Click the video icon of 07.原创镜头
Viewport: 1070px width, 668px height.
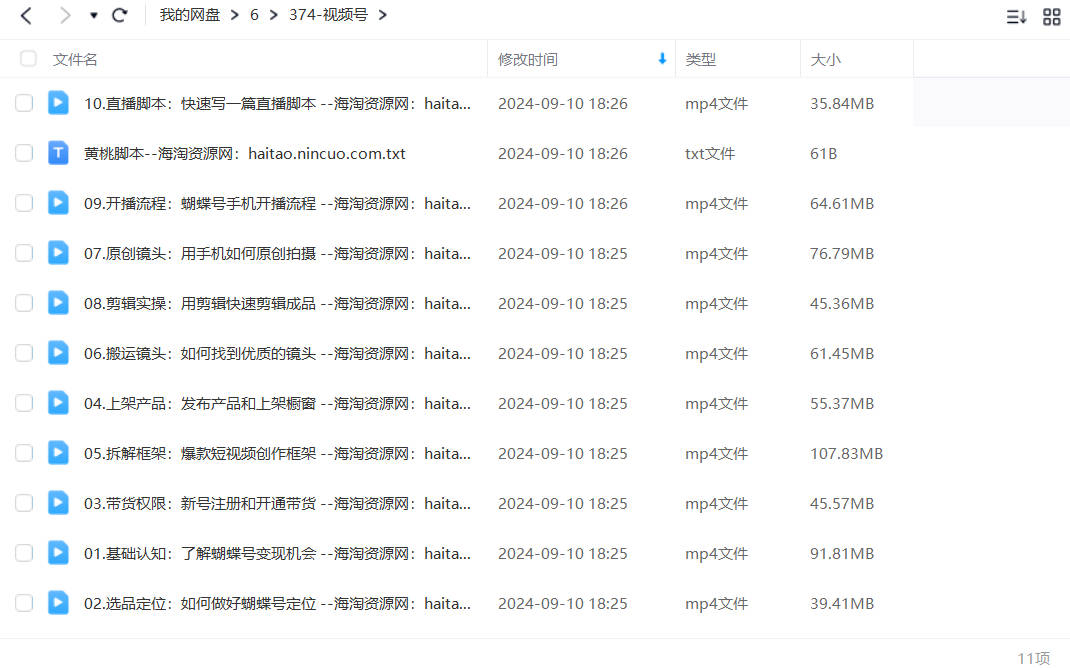click(58, 253)
